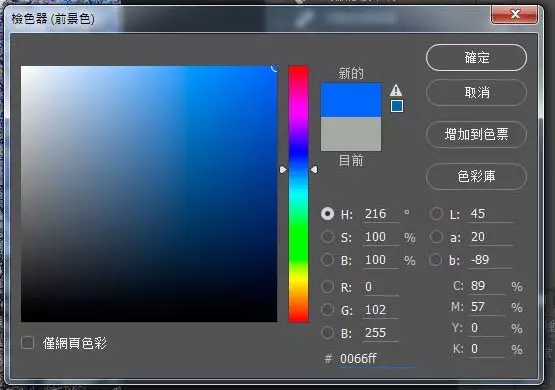Select the Lab b radio button near -89
Image resolution: width=555 pixels, height=390 pixels.
[x=436, y=260]
